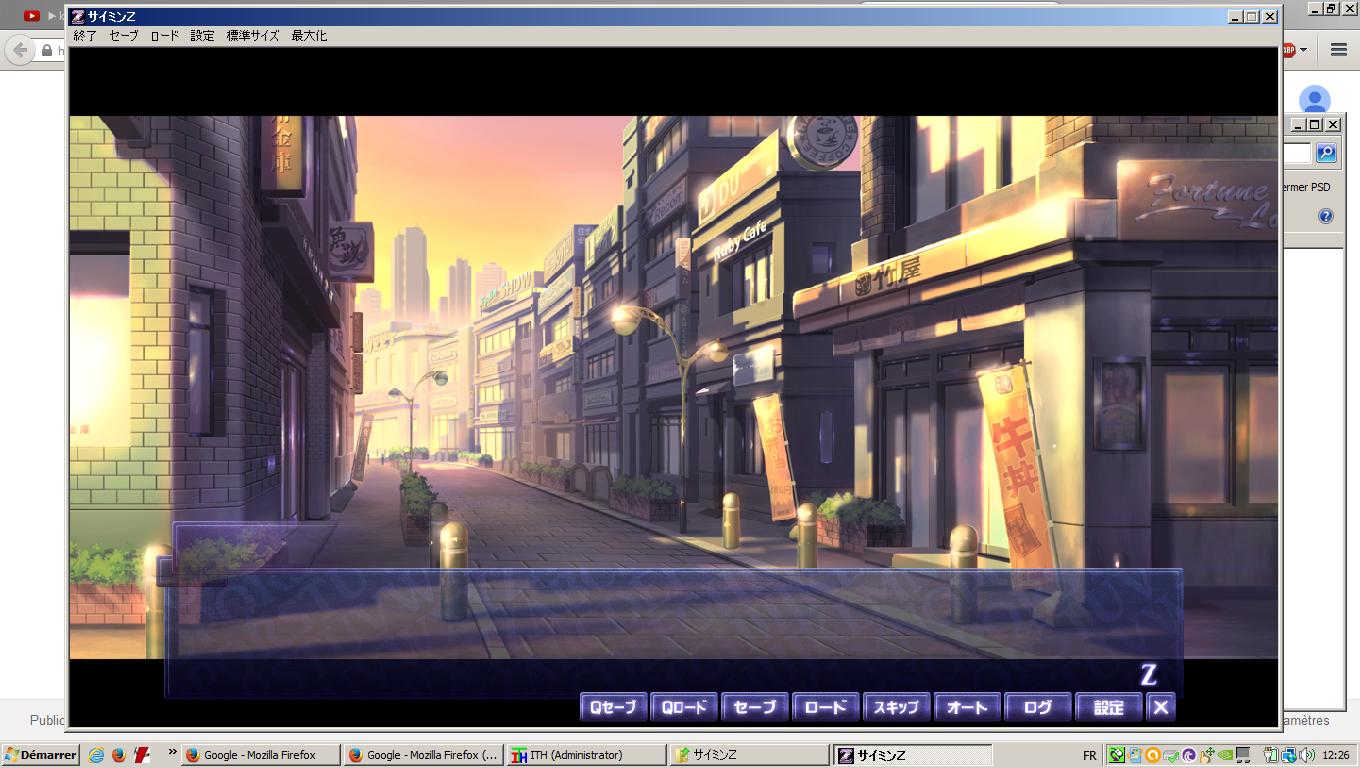Click the FR language indicator
The image size is (1360, 768).
point(1089,755)
